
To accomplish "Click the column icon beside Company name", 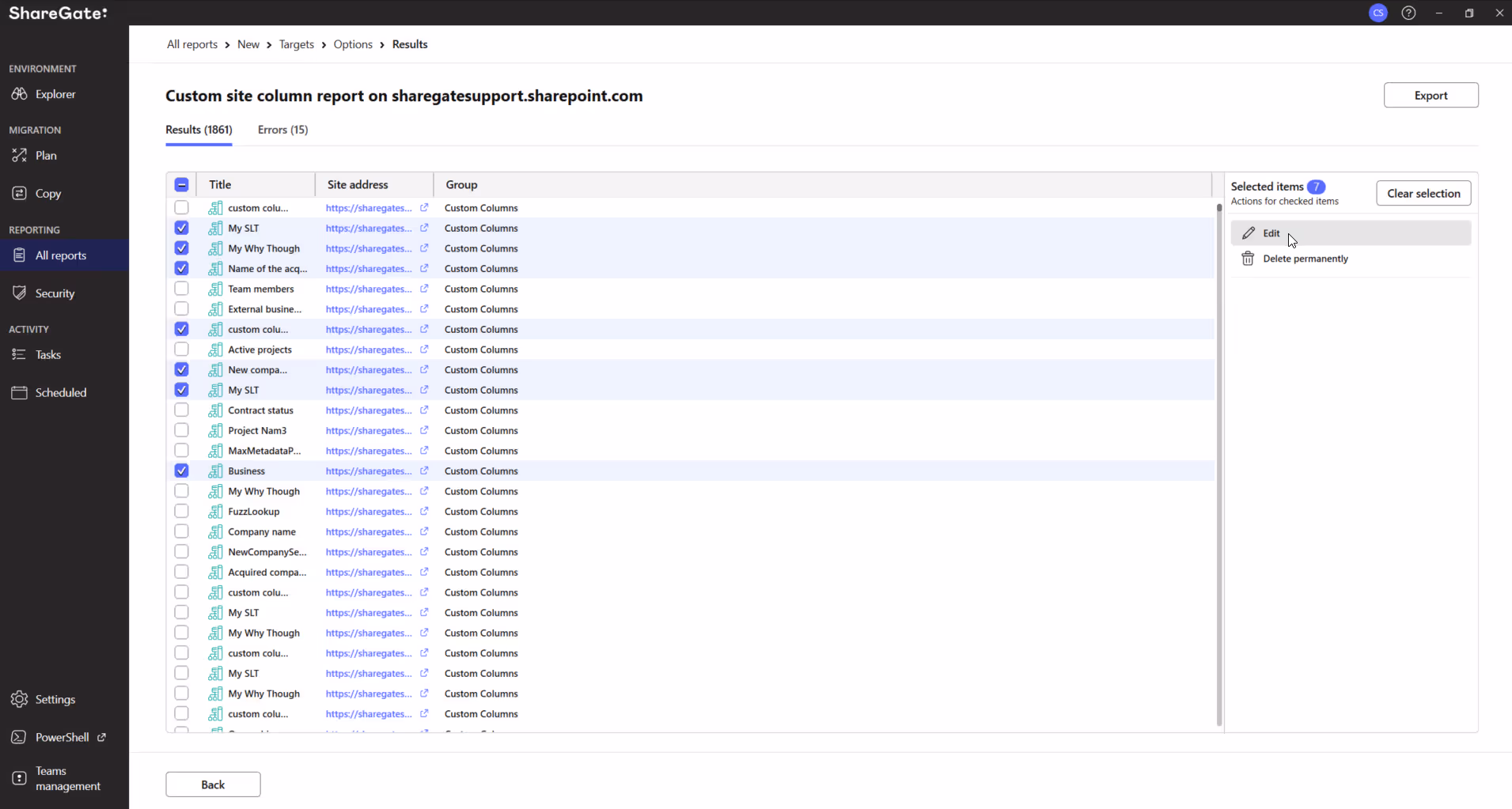I will tap(215, 531).
